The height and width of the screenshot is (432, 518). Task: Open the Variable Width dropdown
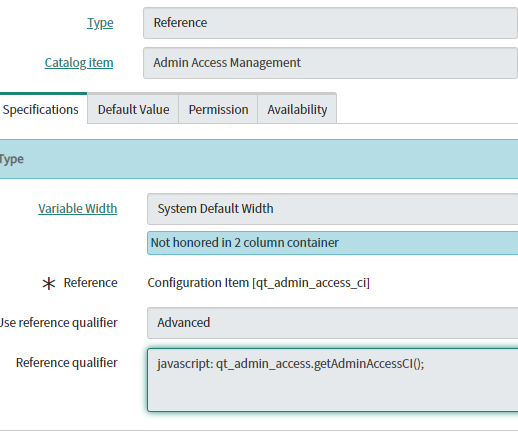pos(332,209)
